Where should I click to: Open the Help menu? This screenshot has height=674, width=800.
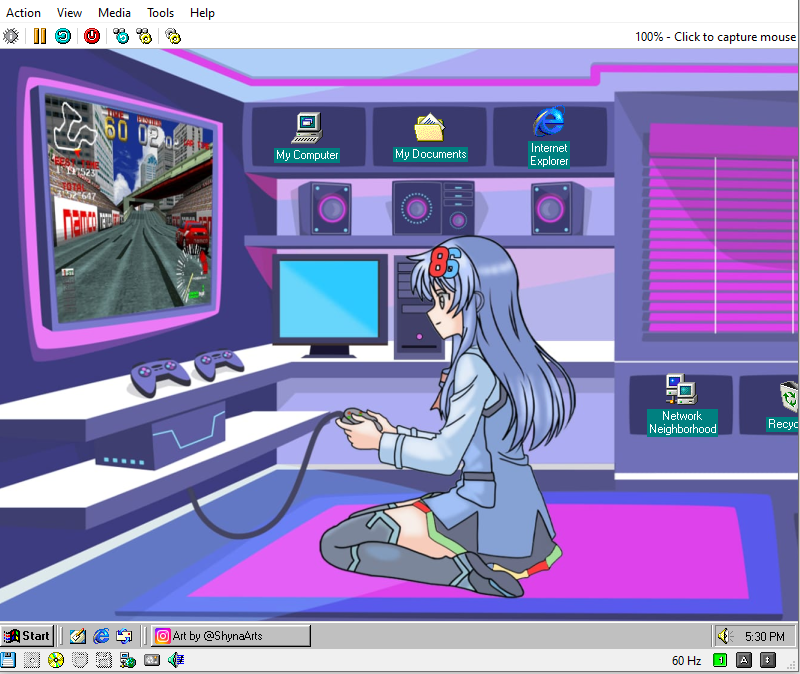coord(202,13)
